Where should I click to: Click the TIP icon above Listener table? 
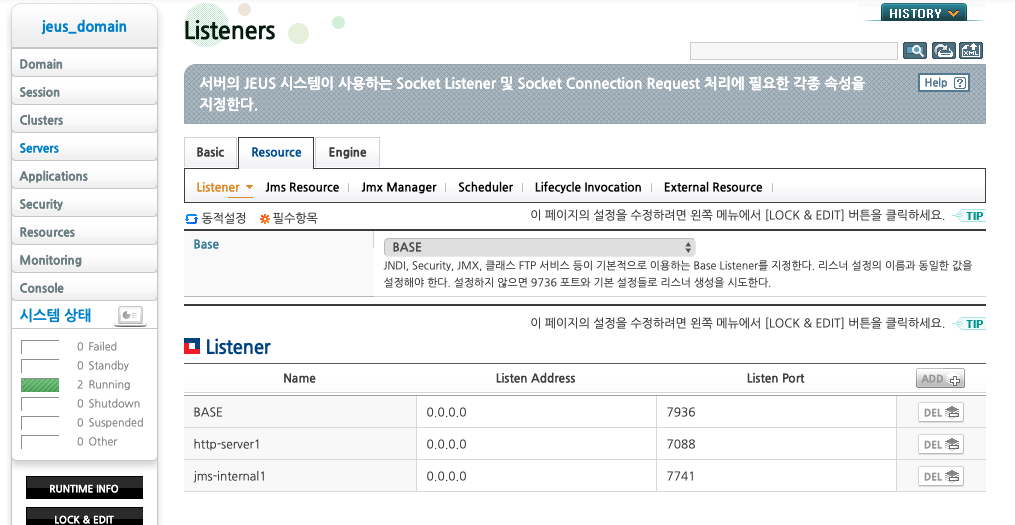[x=970, y=324]
